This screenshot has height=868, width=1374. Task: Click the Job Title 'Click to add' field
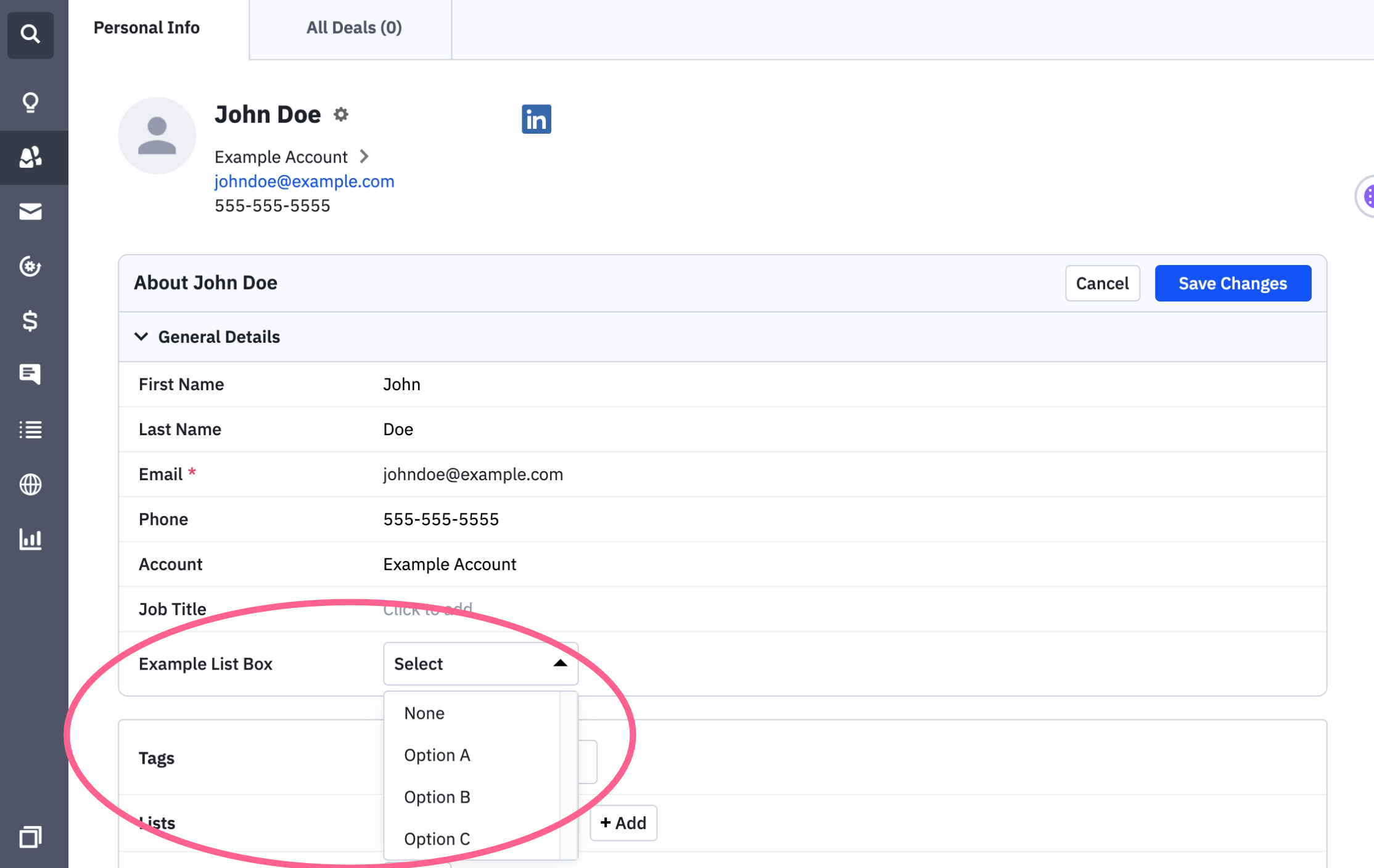pyautogui.click(x=428, y=609)
